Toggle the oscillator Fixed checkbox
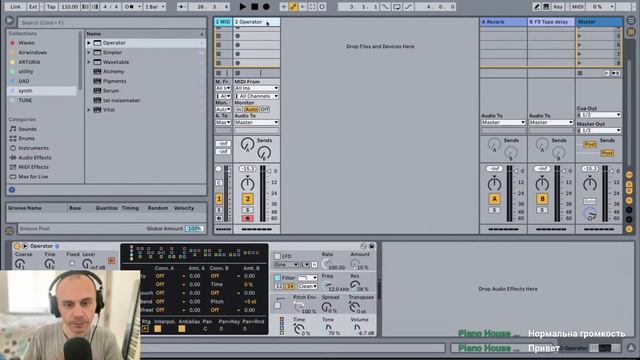This screenshot has width=640, height=360. [x=72, y=264]
